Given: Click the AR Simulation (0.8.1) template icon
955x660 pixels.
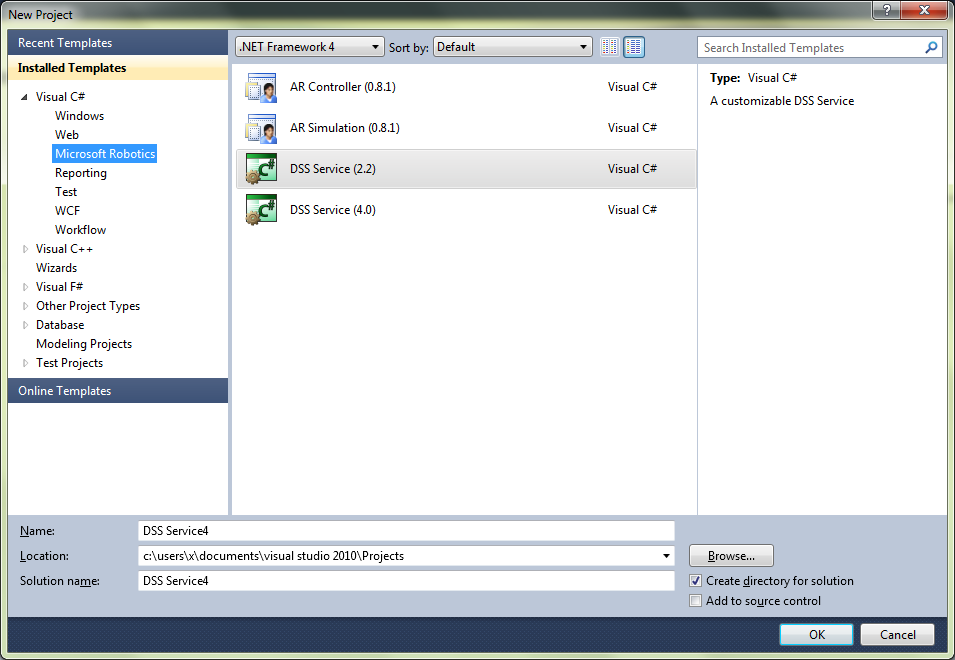Looking at the screenshot, I should click(x=261, y=128).
